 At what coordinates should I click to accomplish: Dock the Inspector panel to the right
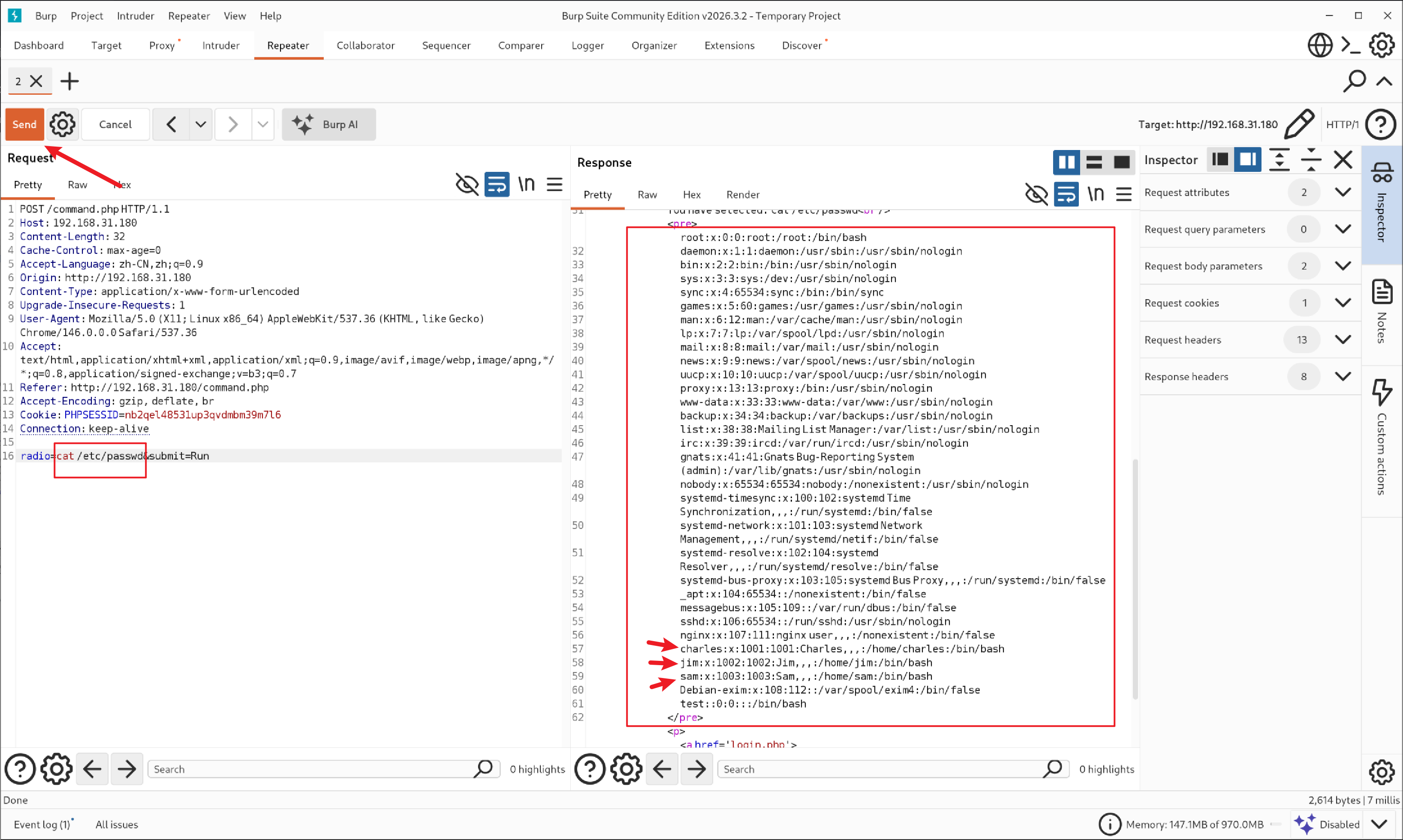click(x=1248, y=159)
